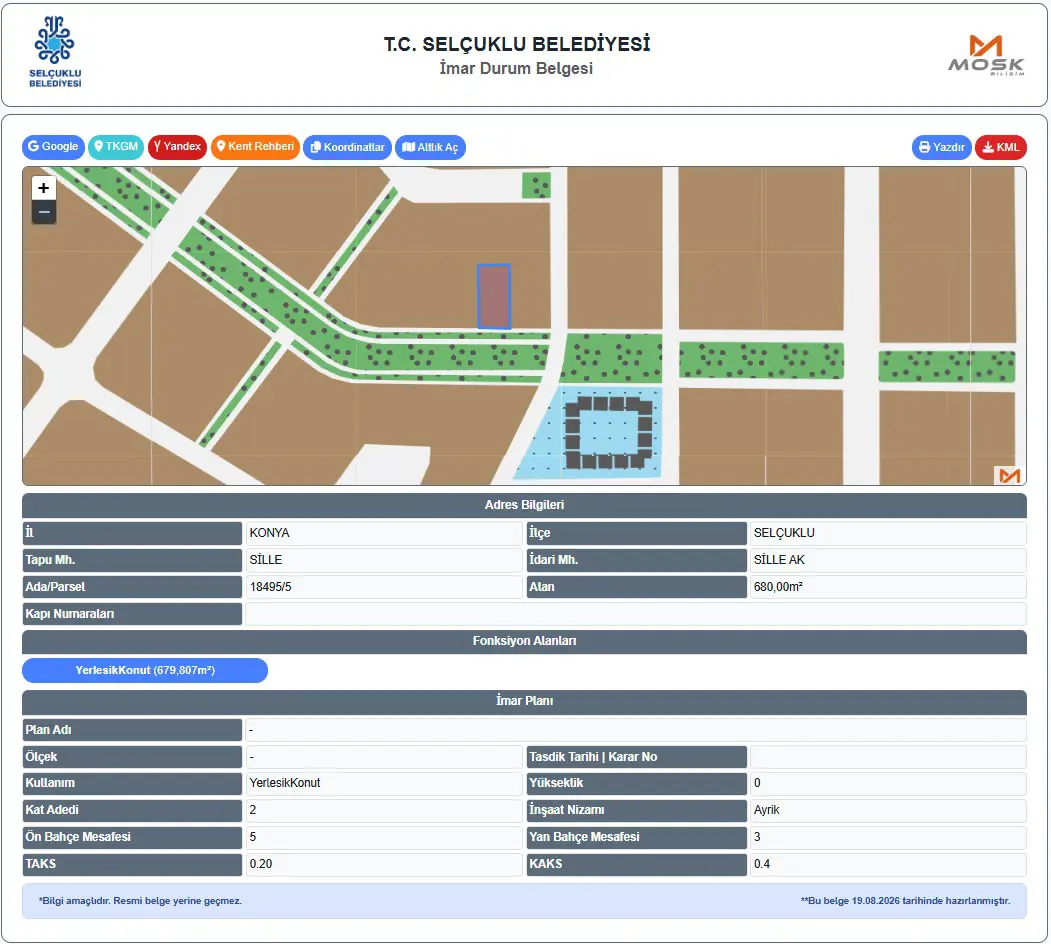The image size is (1051, 944).
Task: Open the Google map button
Action: click(x=53, y=147)
